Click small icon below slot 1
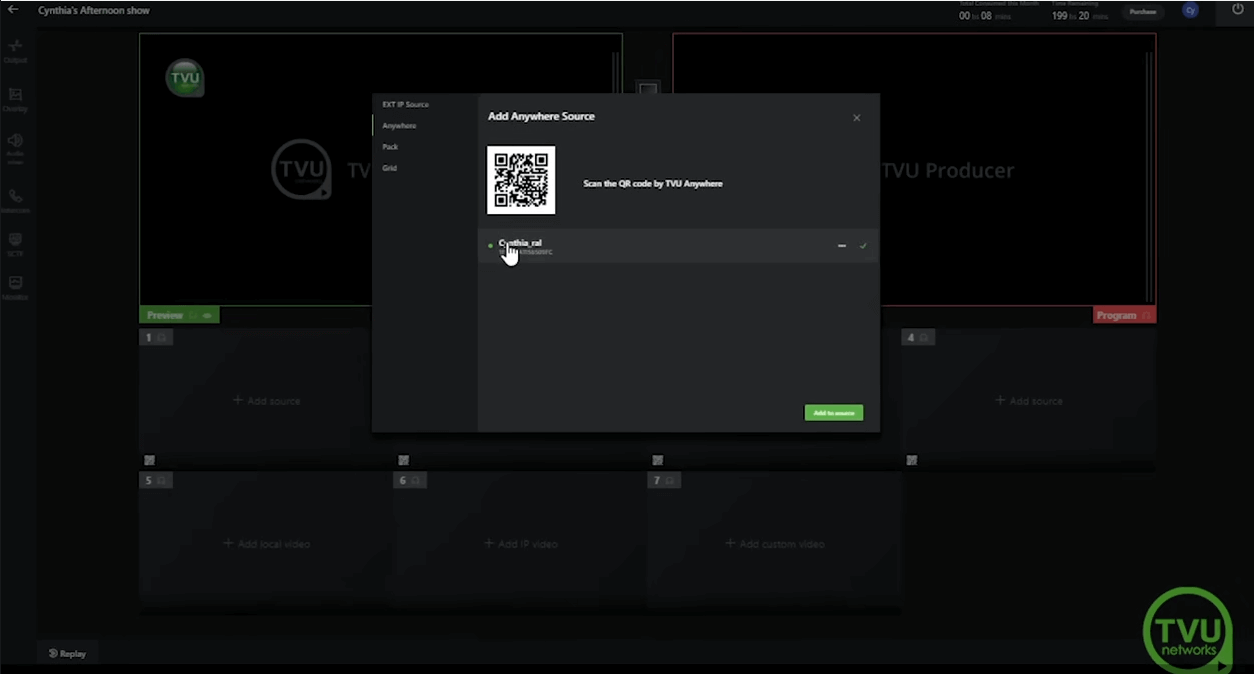 click(x=149, y=460)
